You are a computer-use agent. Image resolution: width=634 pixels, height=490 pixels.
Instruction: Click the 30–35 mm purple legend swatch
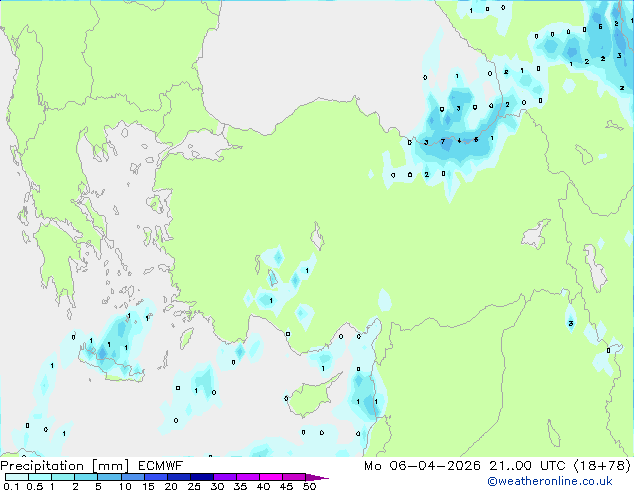pyautogui.click(x=225, y=477)
